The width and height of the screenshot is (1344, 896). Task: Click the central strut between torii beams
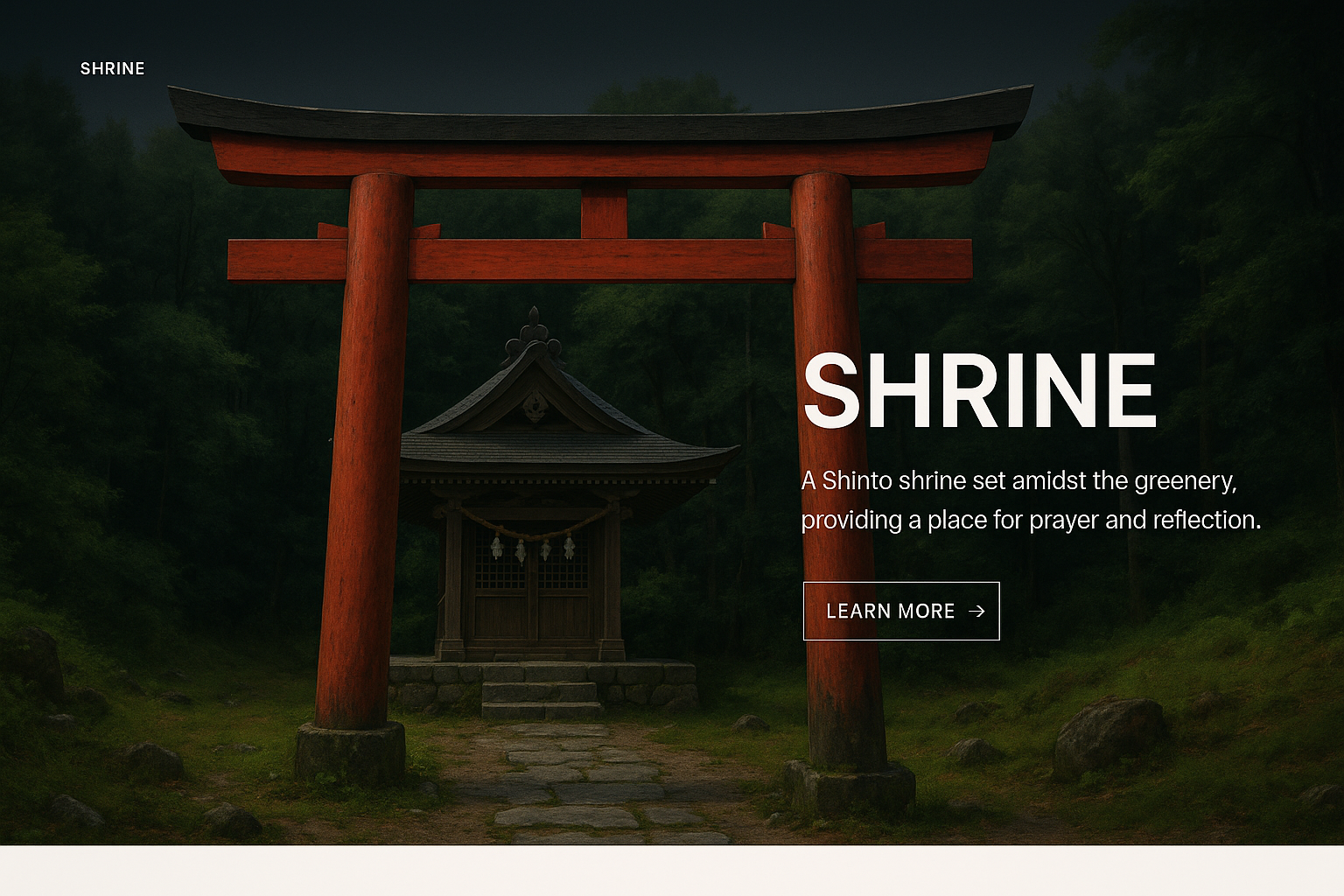click(604, 213)
